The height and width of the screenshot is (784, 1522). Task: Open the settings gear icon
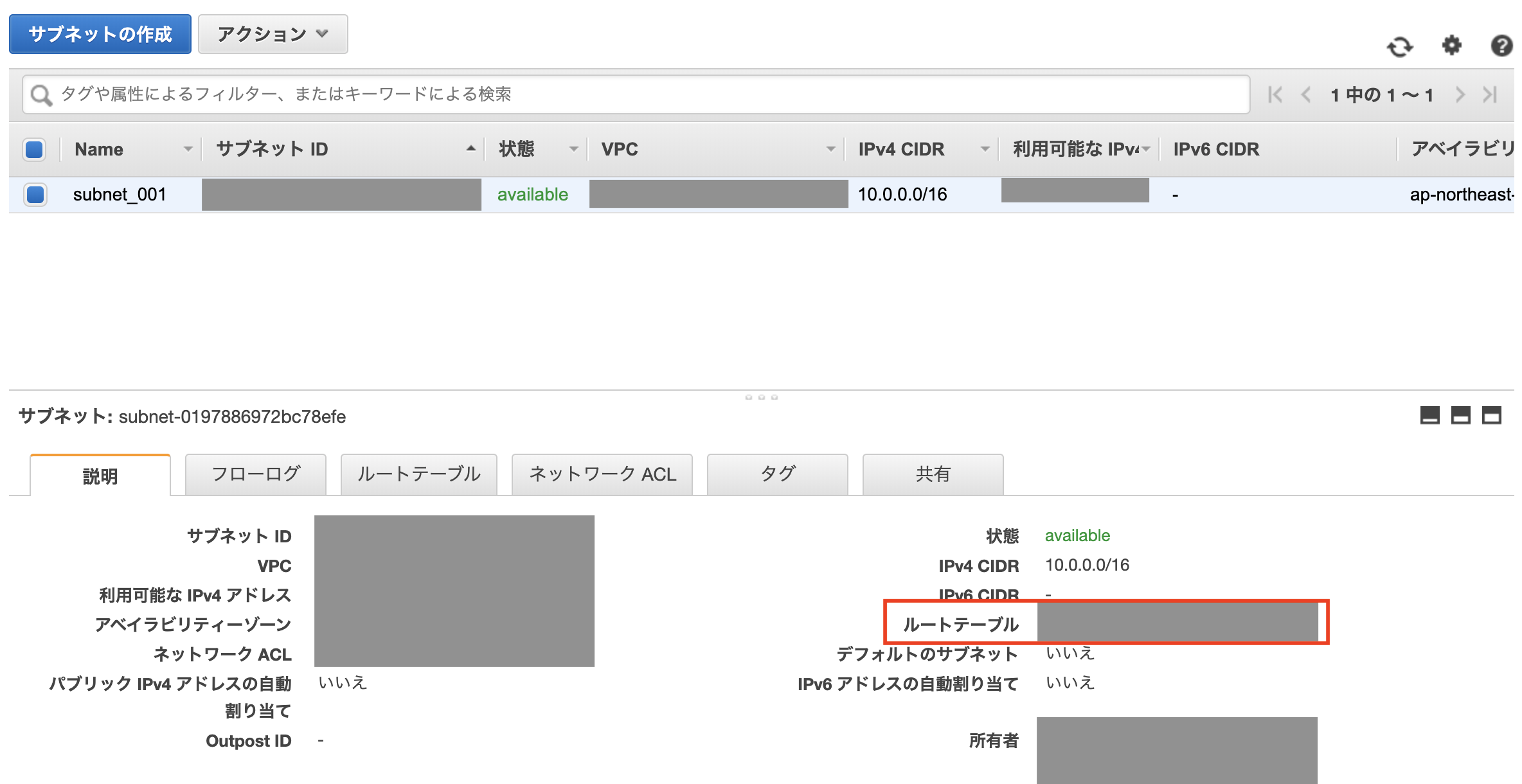pos(1451,46)
